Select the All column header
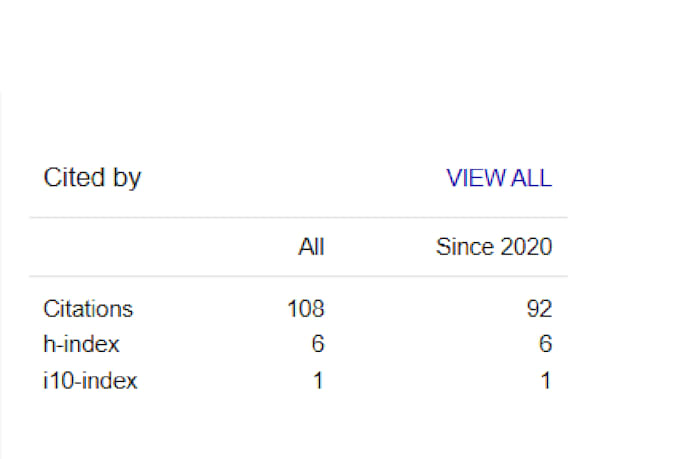The height and width of the screenshot is (459, 680). coord(311,247)
